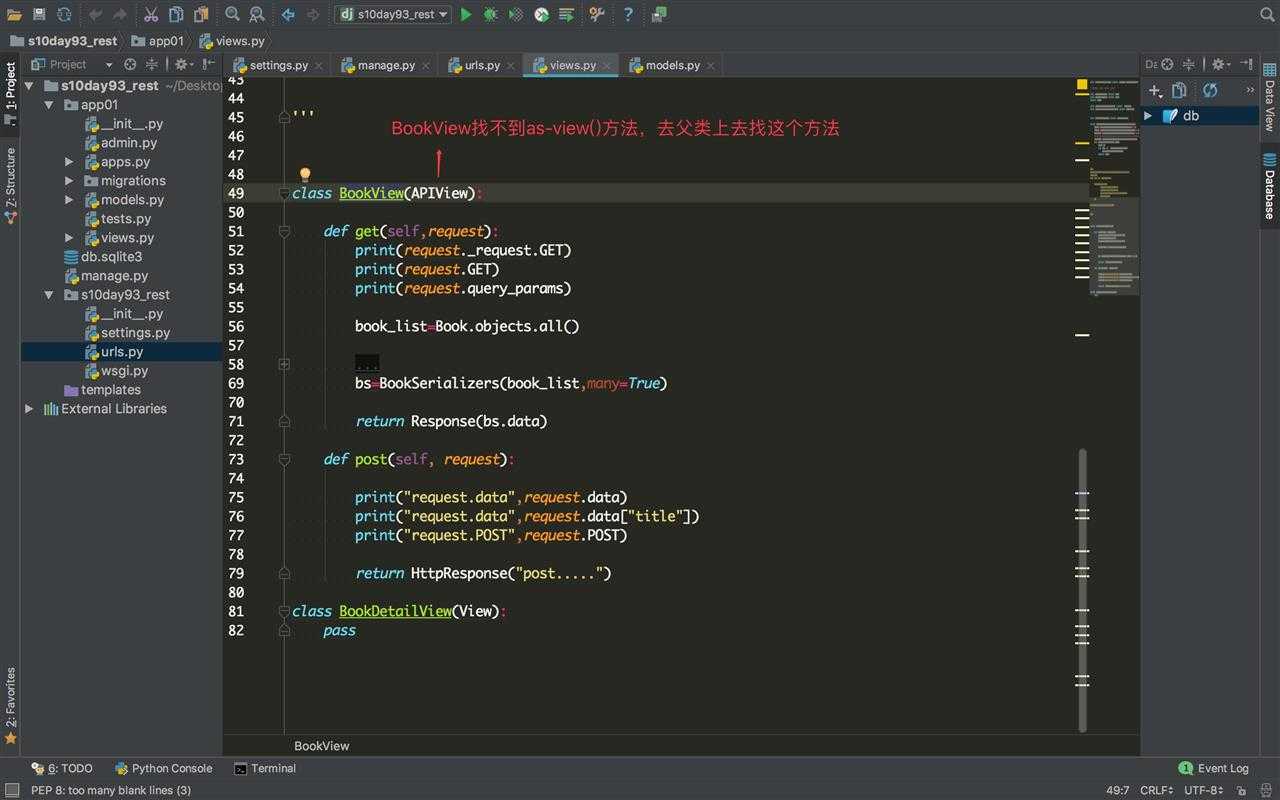Click the Paste clipboard toolbar icon
1280x800 pixels.
[201, 14]
